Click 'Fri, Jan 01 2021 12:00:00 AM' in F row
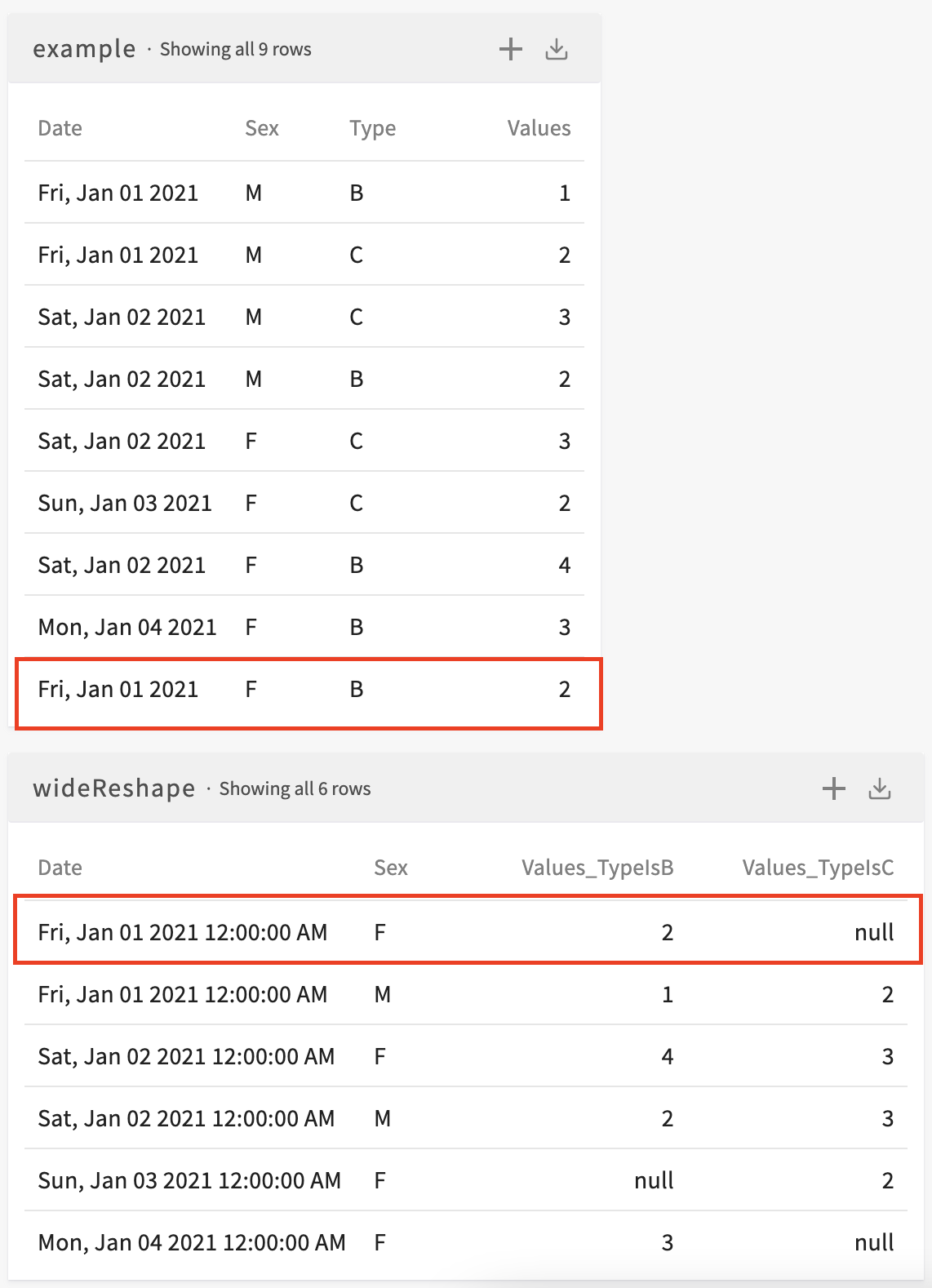Image resolution: width=932 pixels, height=1288 pixels. coord(183,933)
